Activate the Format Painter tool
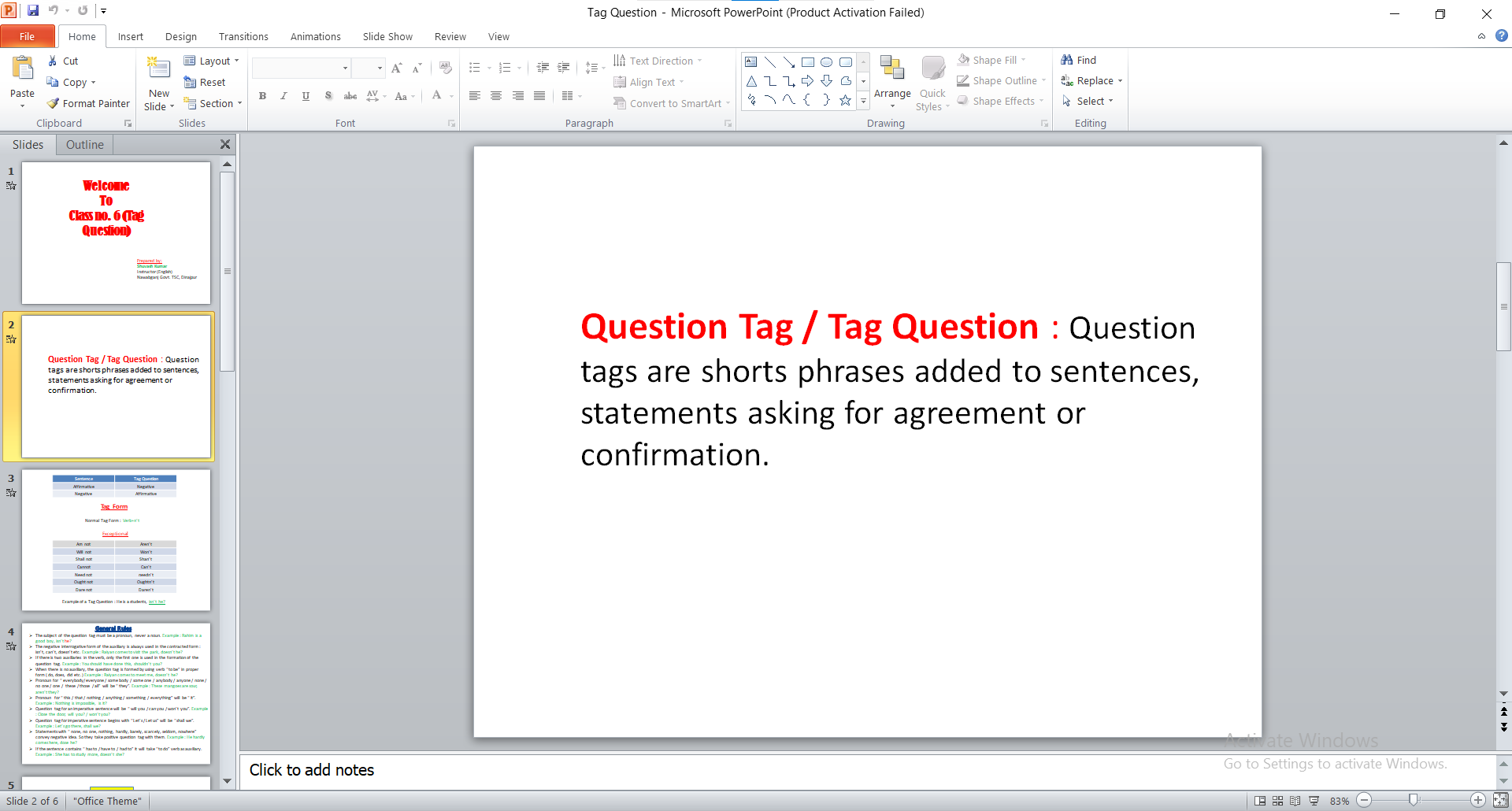This screenshot has height=811, width=1512. click(x=88, y=103)
